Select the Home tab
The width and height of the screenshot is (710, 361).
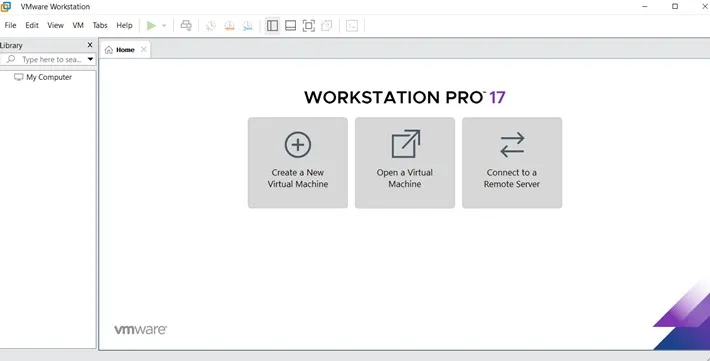tap(125, 50)
